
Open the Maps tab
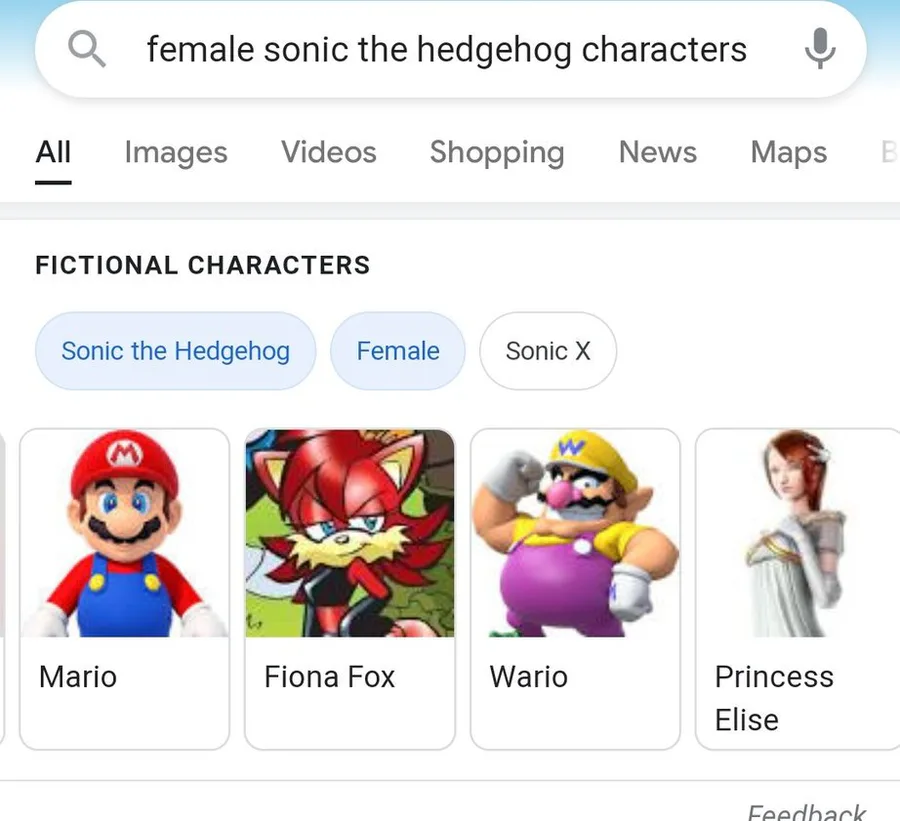pos(789,152)
